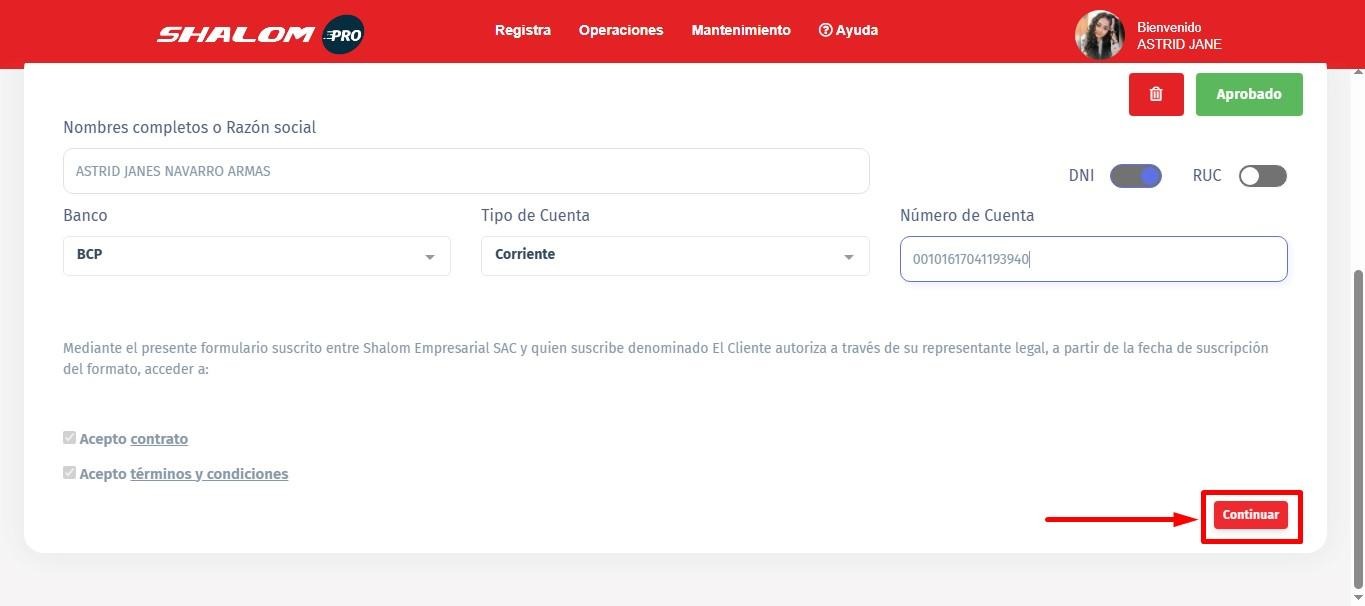Open the user profile avatar photo

1099,35
